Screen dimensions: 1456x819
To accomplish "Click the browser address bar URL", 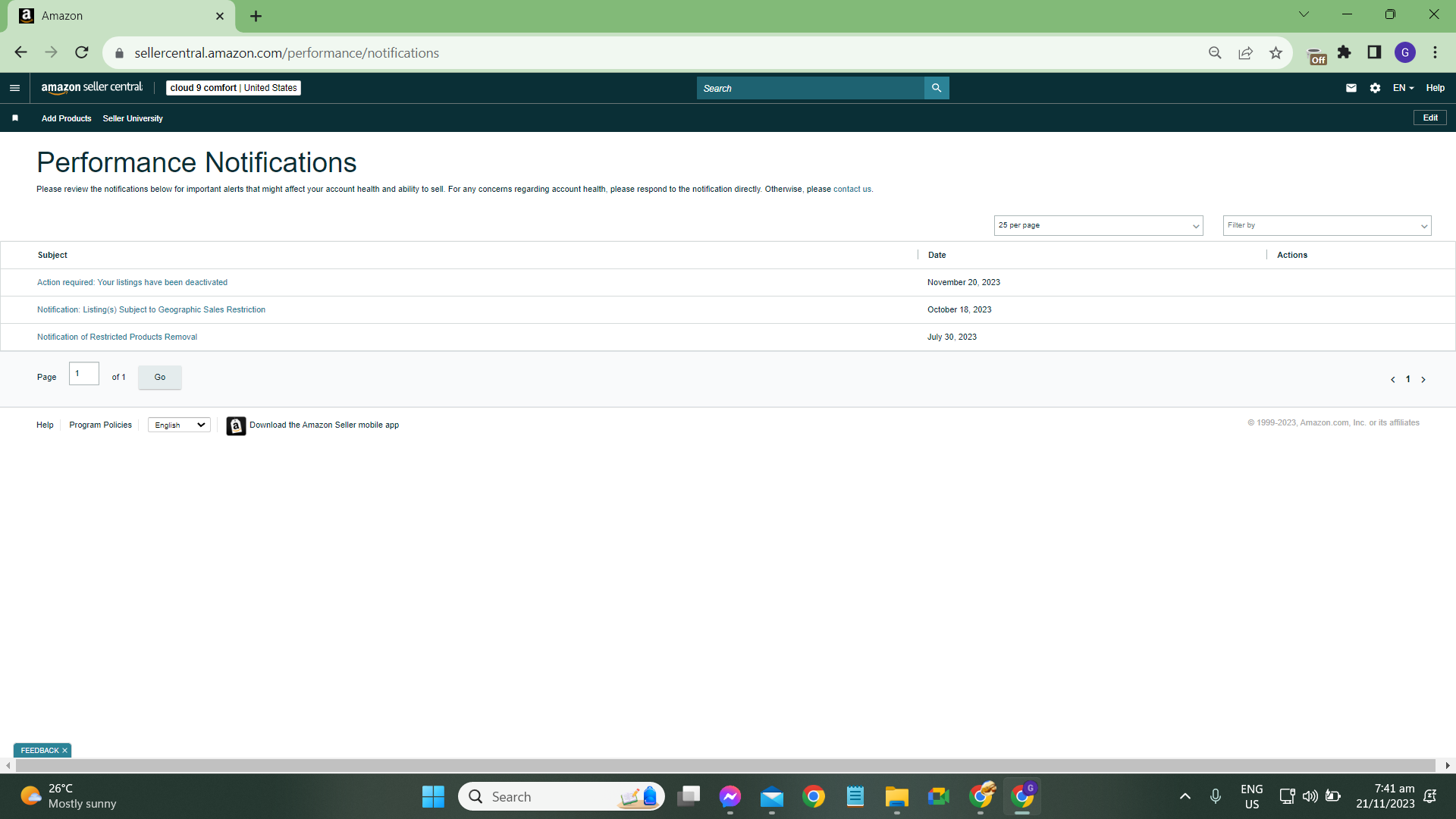I will click(x=287, y=52).
